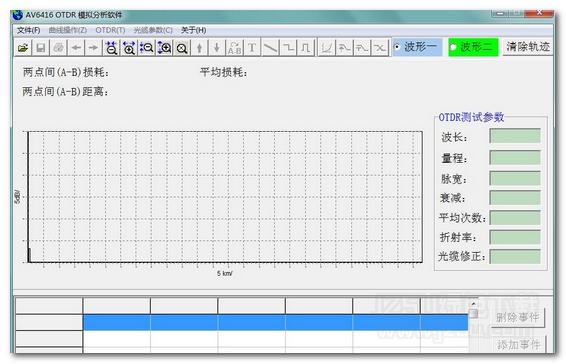Click the right arrow toolbar icon
This screenshot has height=364, width=566.
point(93,48)
